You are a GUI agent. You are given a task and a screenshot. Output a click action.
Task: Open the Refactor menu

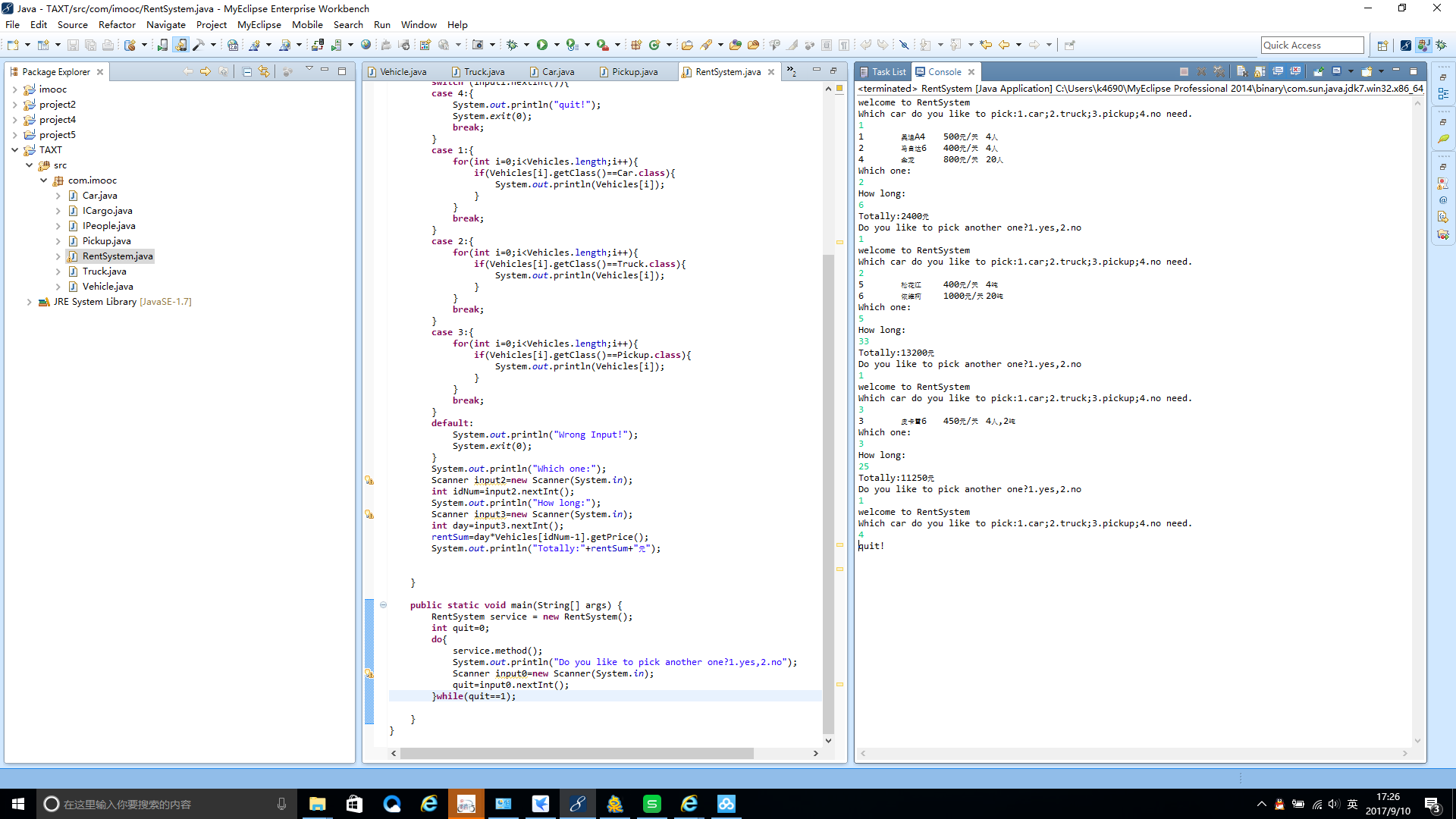(x=117, y=25)
